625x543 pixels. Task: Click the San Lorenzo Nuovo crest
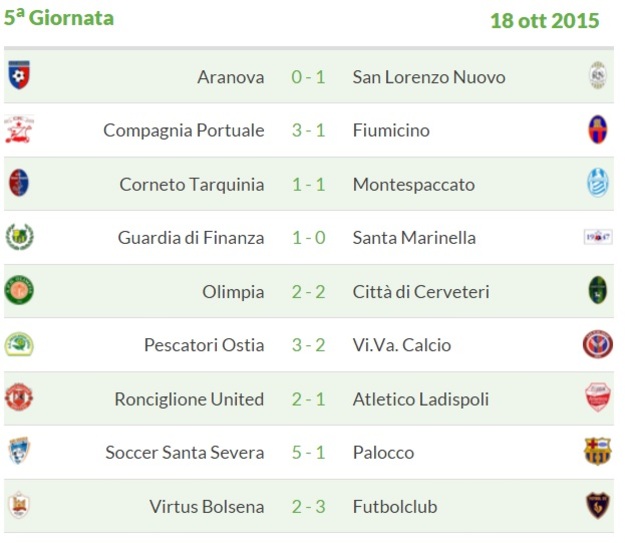pos(597,75)
